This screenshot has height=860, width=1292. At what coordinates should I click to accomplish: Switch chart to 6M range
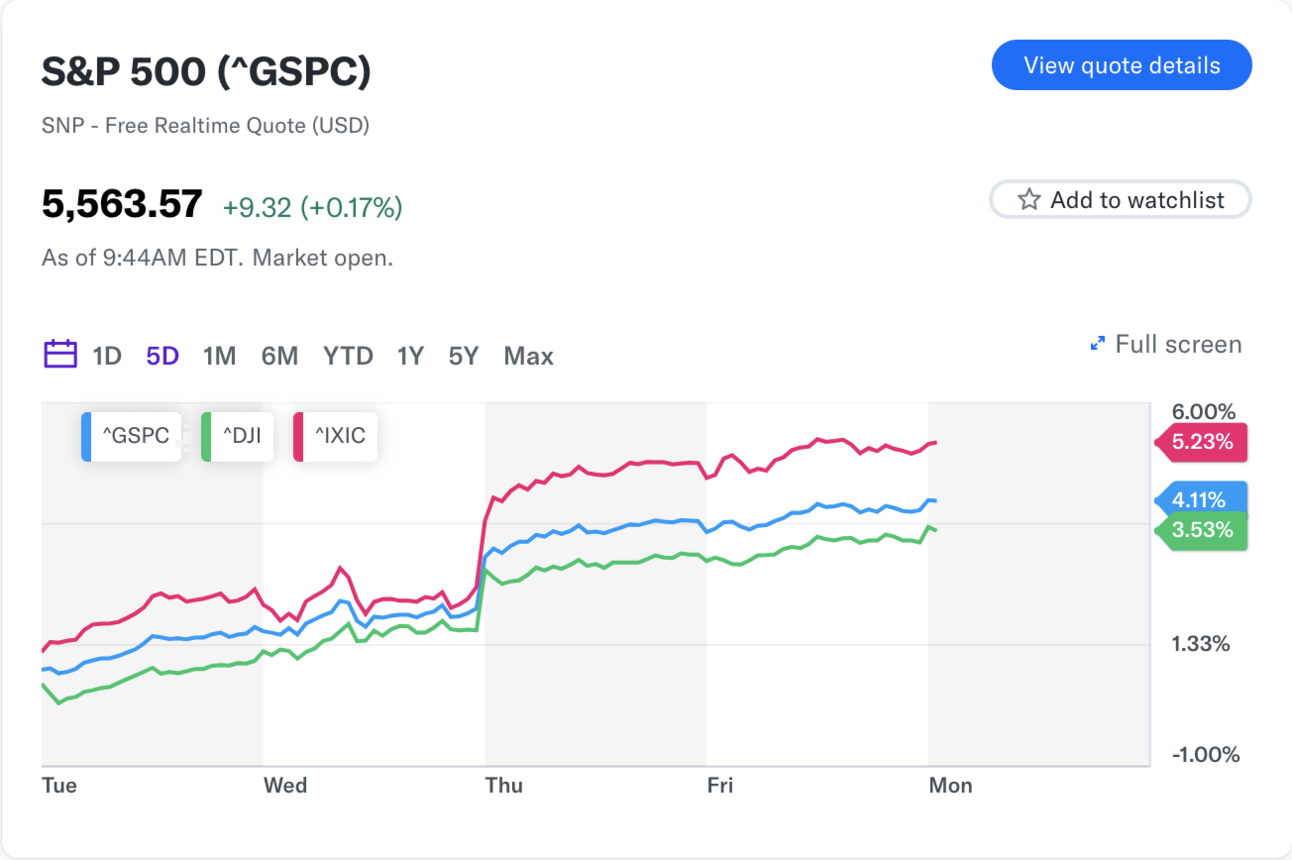coord(280,356)
